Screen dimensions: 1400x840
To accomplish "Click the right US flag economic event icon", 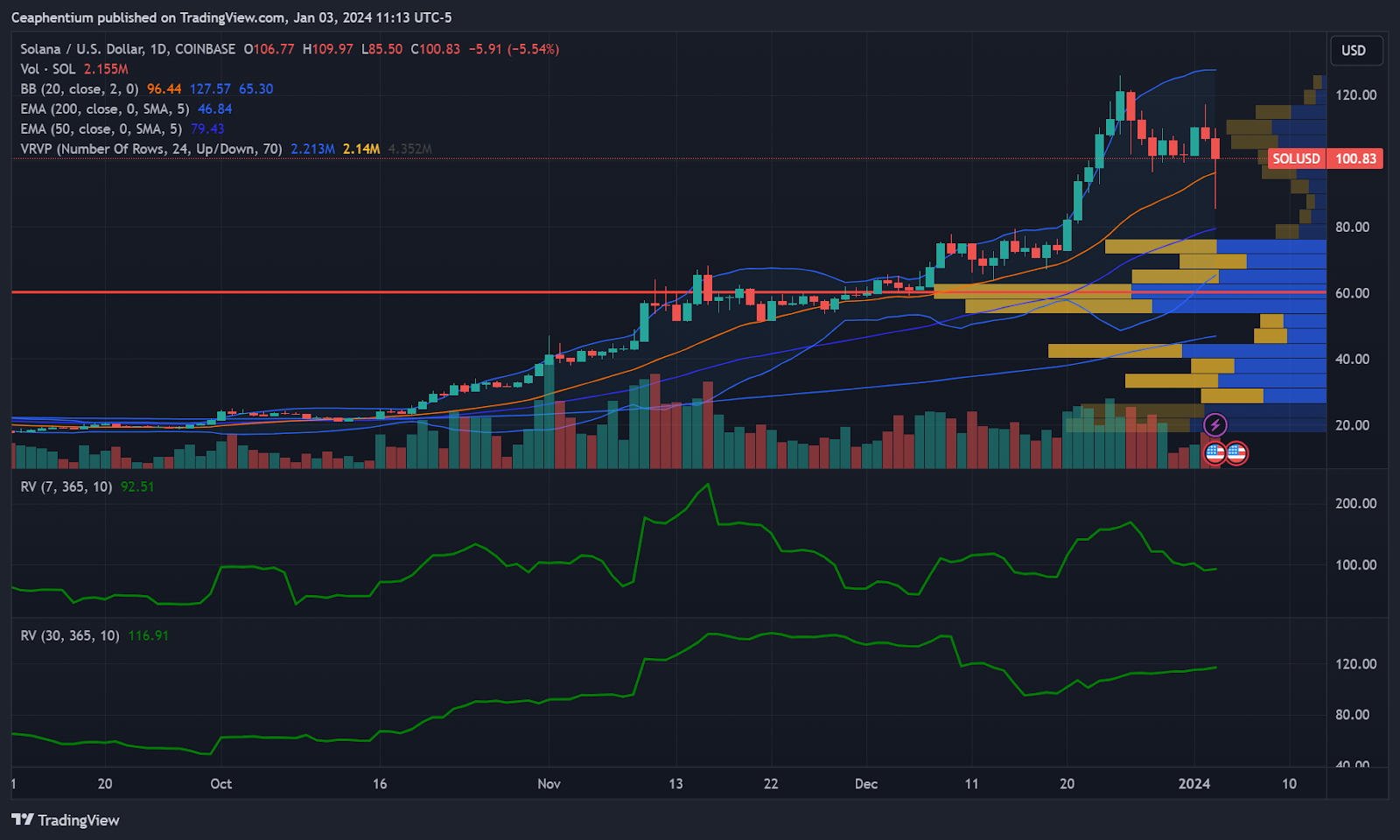I will [1236, 453].
